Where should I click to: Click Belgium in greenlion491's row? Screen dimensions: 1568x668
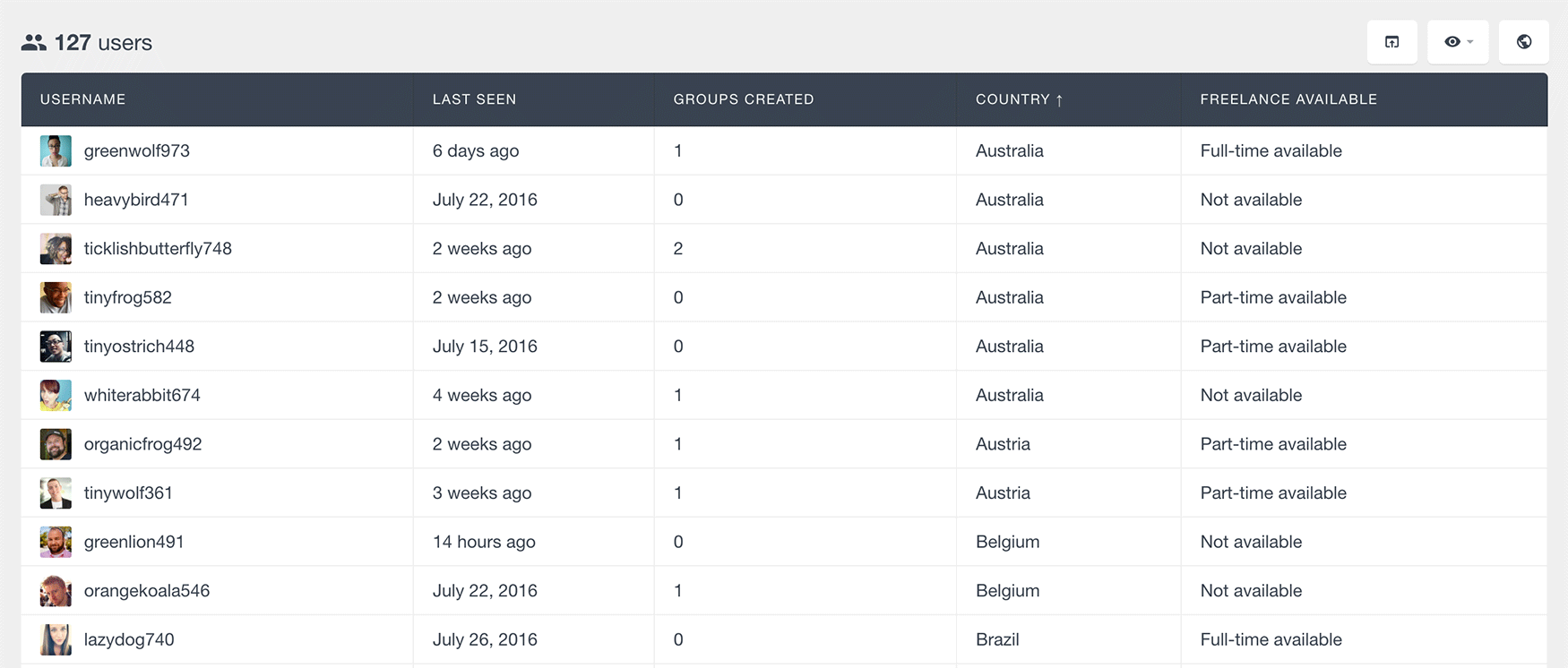[1007, 542]
